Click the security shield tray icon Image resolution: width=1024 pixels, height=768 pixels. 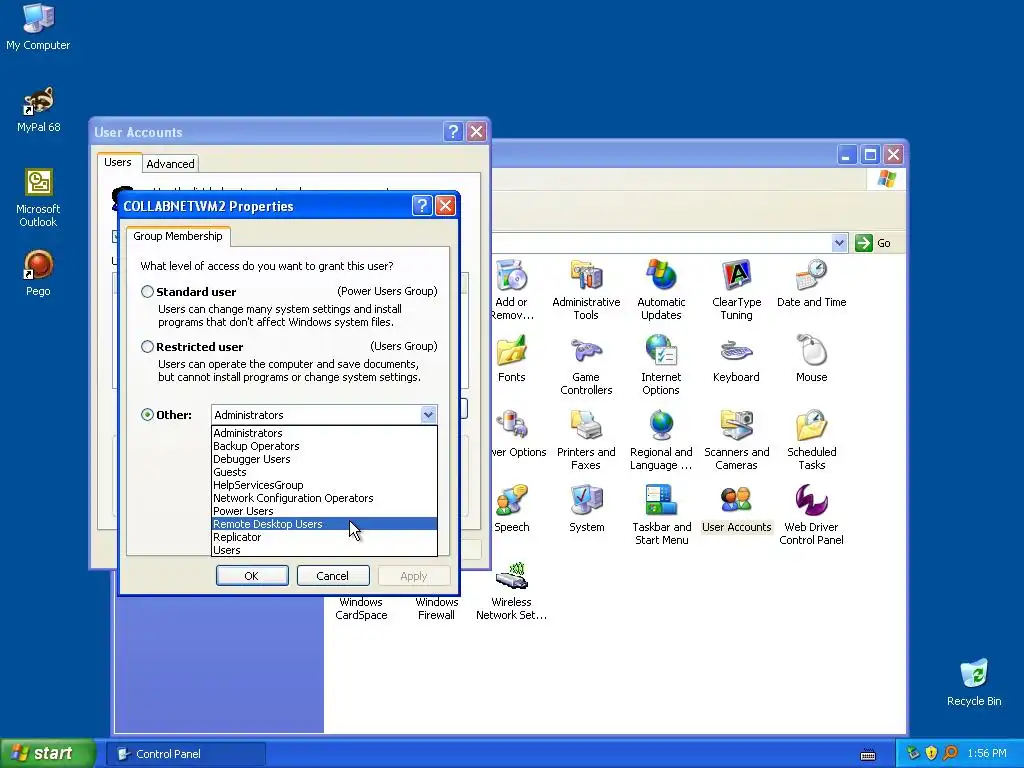[931, 753]
